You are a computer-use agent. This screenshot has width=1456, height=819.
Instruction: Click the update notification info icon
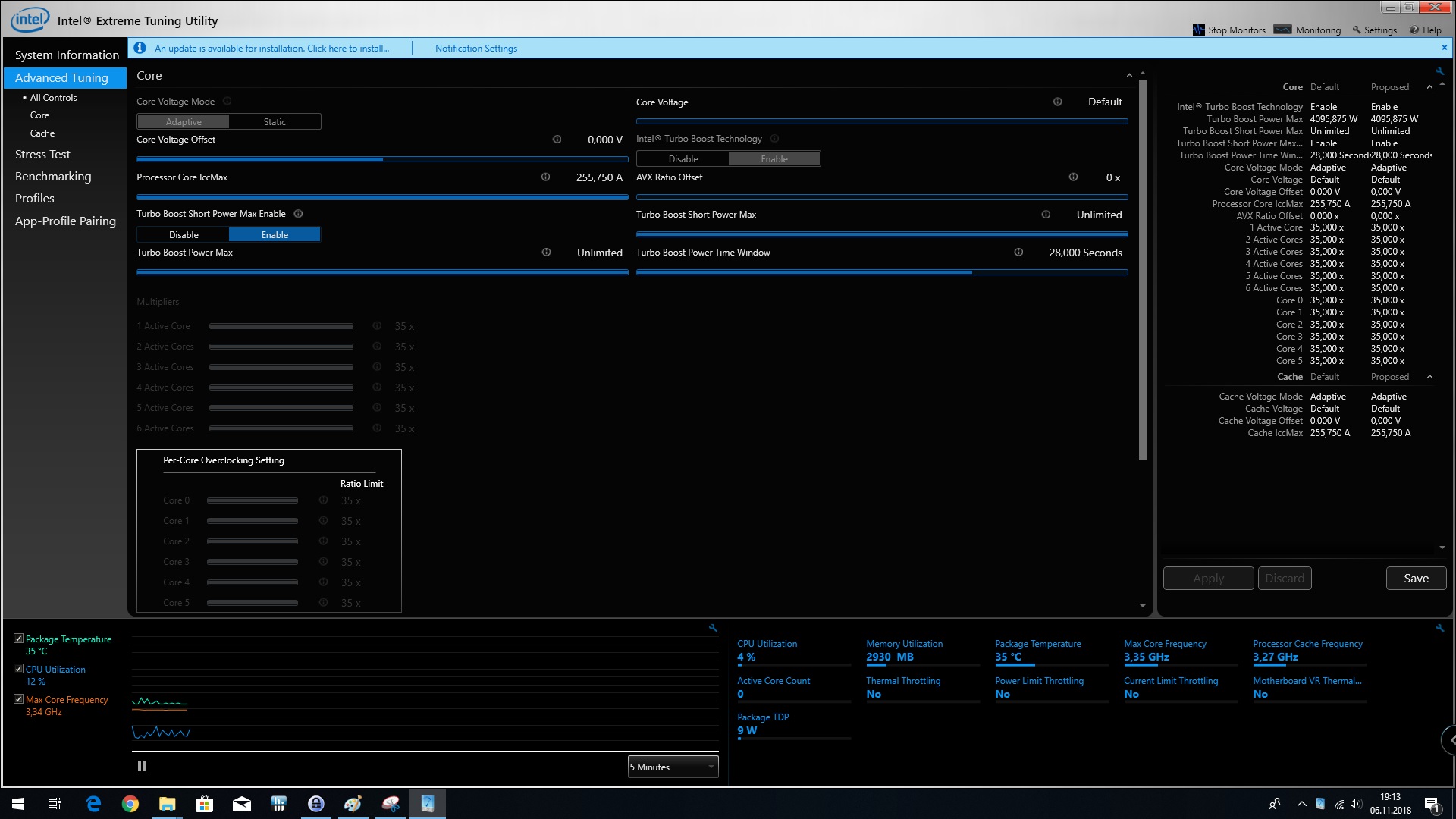(140, 48)
